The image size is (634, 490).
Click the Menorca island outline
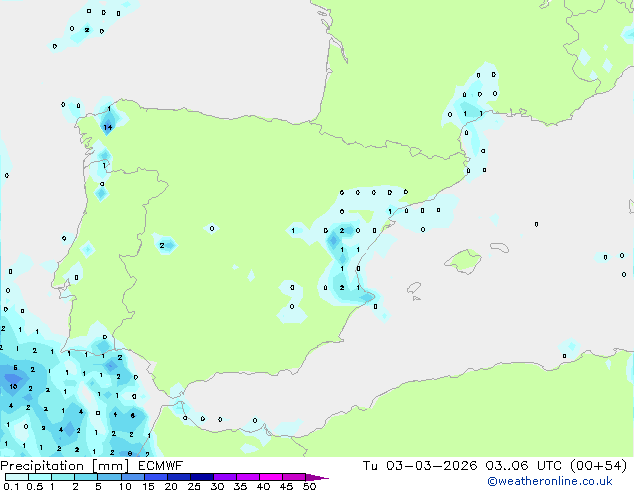tap(499, 247)
